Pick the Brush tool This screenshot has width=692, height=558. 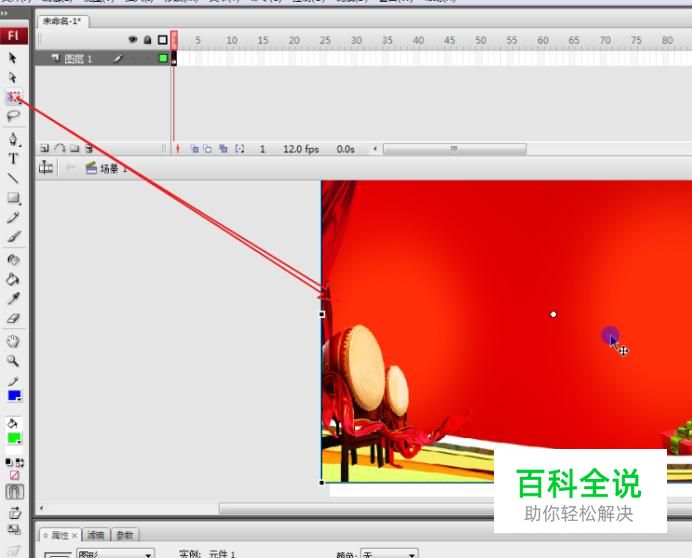click(13, 237)
